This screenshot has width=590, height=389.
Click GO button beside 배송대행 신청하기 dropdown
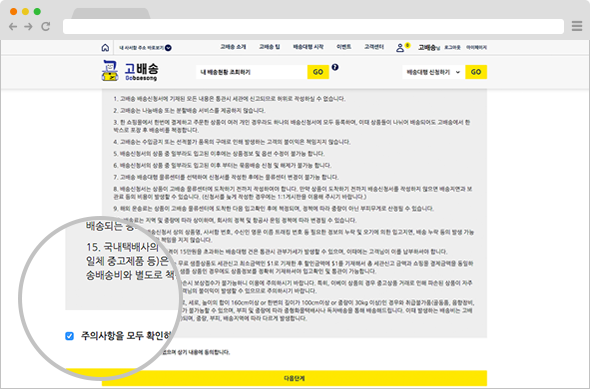(x=476, y=72)
